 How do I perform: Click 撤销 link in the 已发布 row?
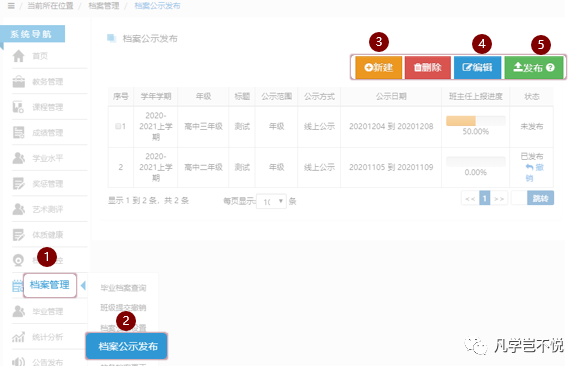click(534, 173)
